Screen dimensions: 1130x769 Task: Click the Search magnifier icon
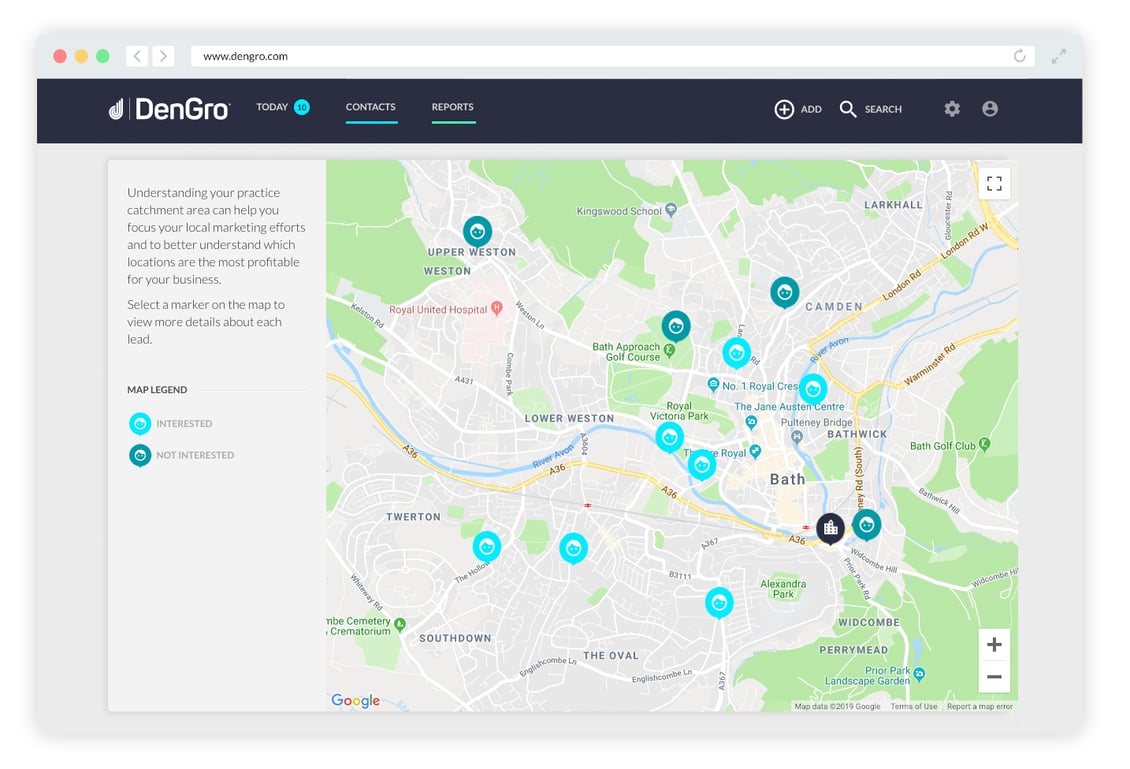pyautogui.click(x=848, y=109)
